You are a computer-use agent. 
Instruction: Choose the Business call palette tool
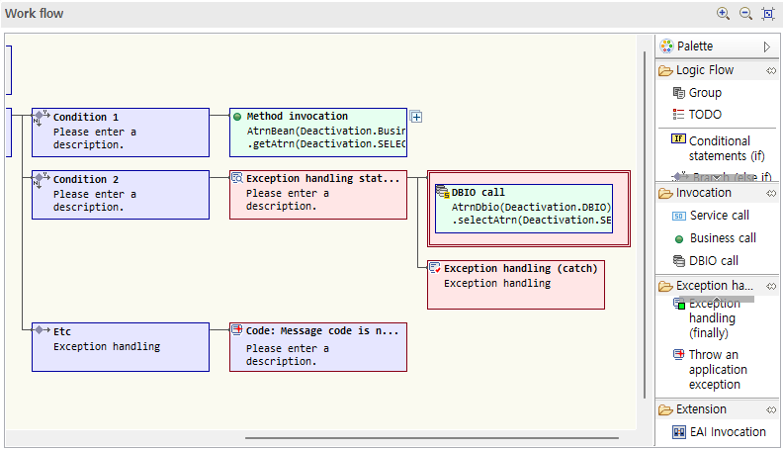click(x=721, y=238)
